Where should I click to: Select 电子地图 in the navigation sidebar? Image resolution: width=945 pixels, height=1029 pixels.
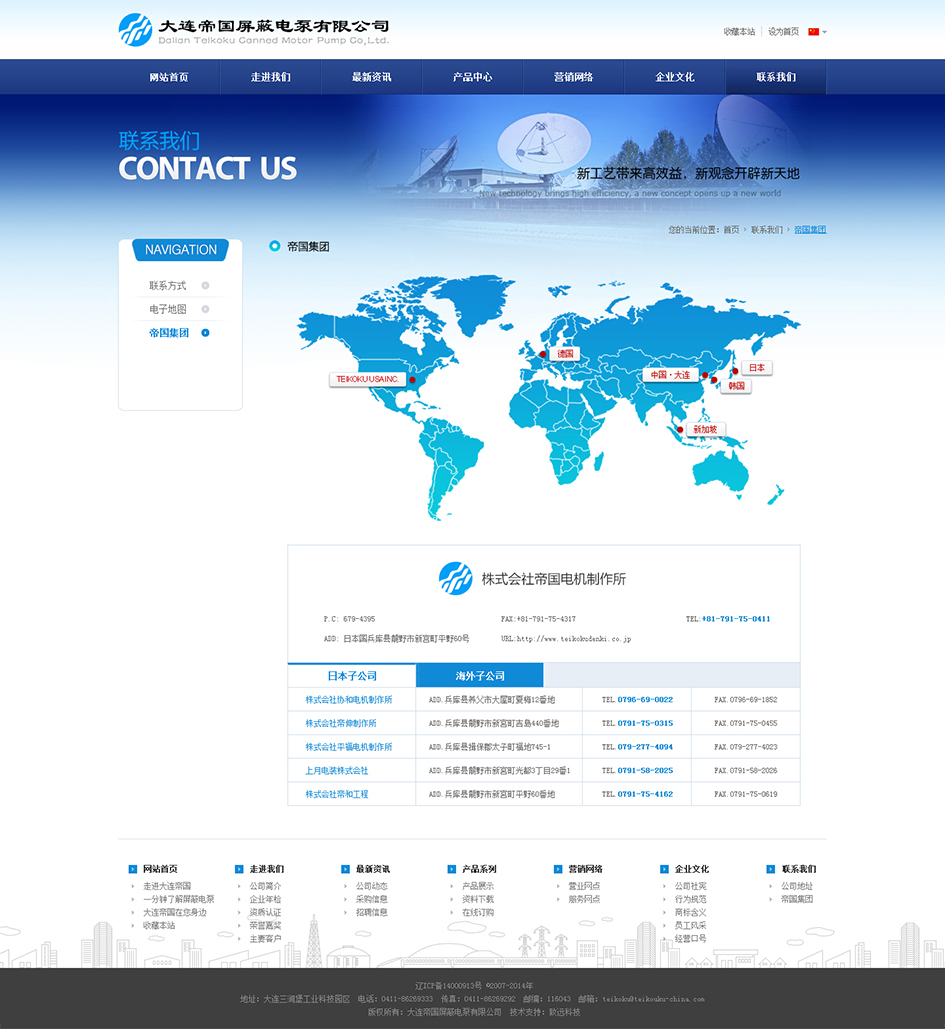[x=168, y=310]
